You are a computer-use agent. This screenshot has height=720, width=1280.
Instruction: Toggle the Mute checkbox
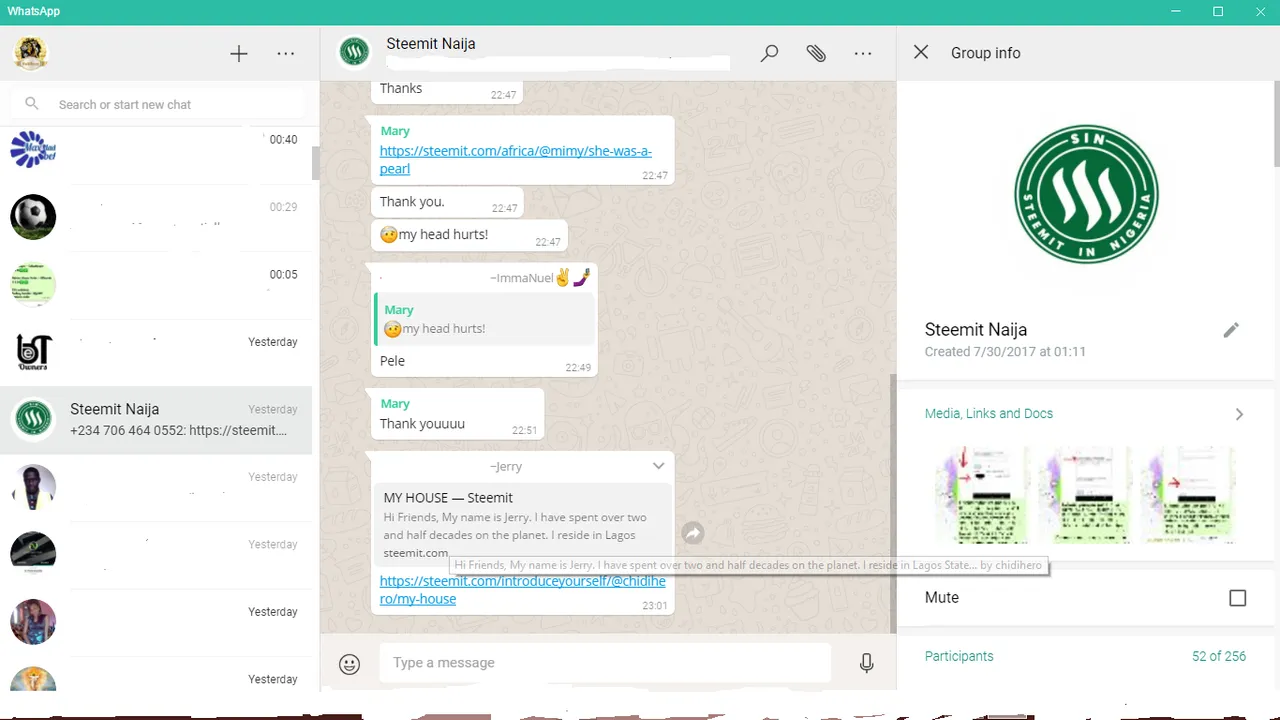[x=1238, y=598]
